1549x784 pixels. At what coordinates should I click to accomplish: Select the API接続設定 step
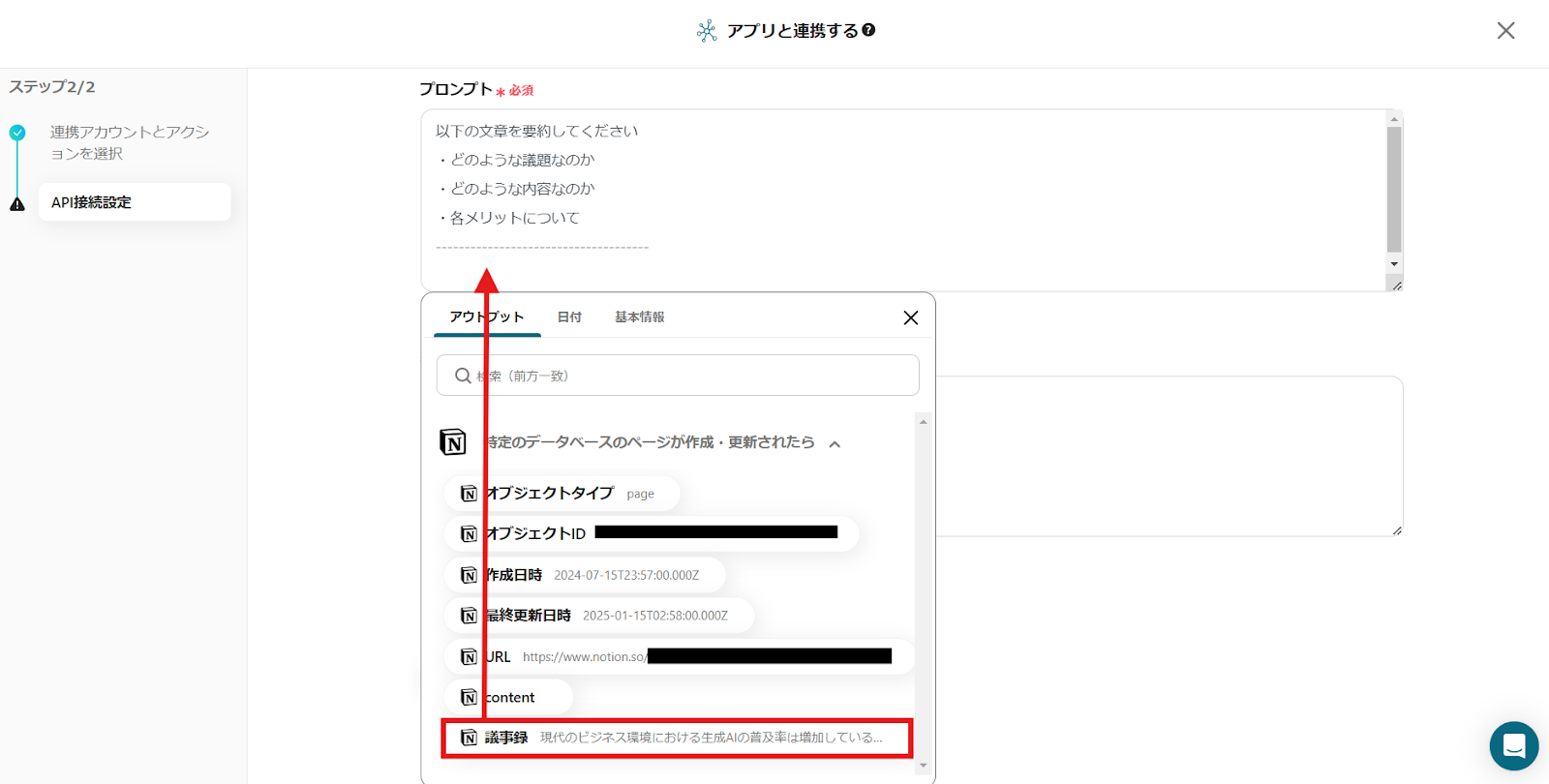click(135, 202)
